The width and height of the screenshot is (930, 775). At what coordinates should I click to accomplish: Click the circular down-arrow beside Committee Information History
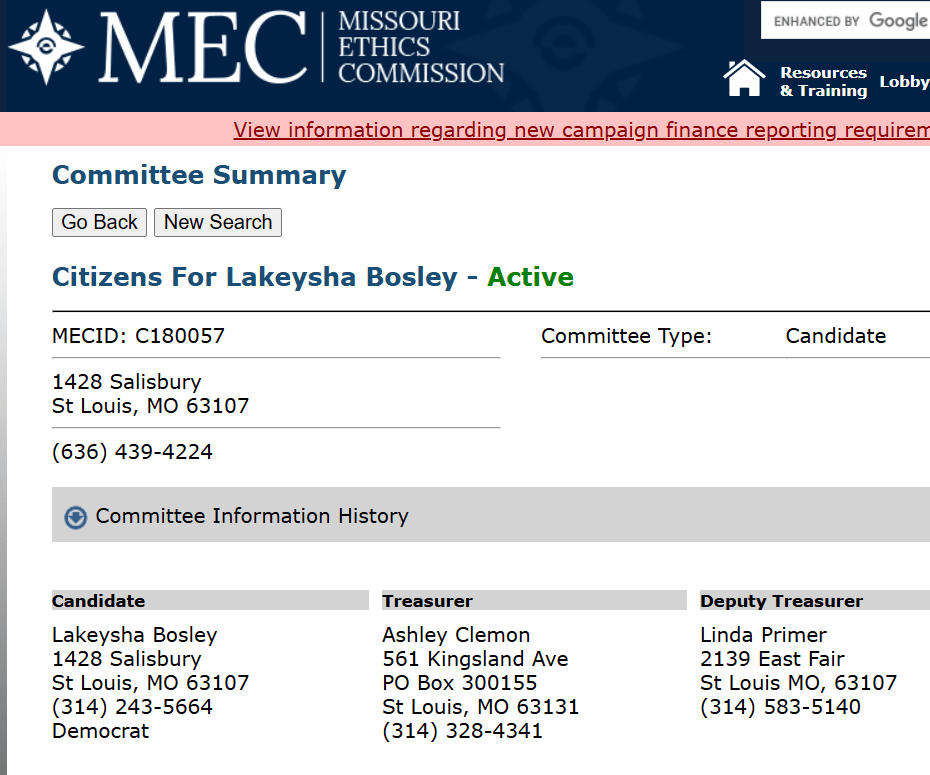[73, 517]
